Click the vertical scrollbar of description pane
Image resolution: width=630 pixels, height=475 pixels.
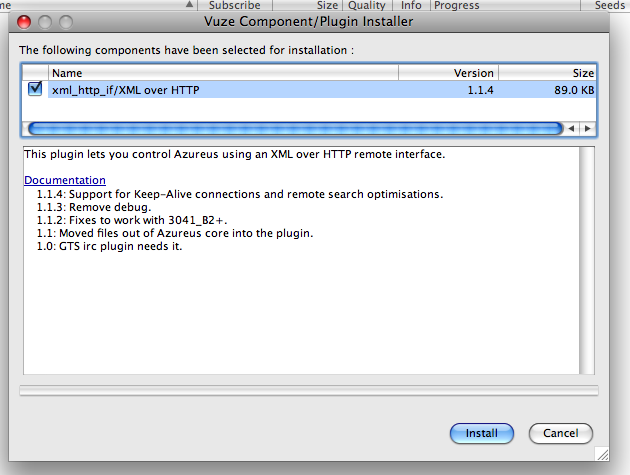click(x=587, y=260)
